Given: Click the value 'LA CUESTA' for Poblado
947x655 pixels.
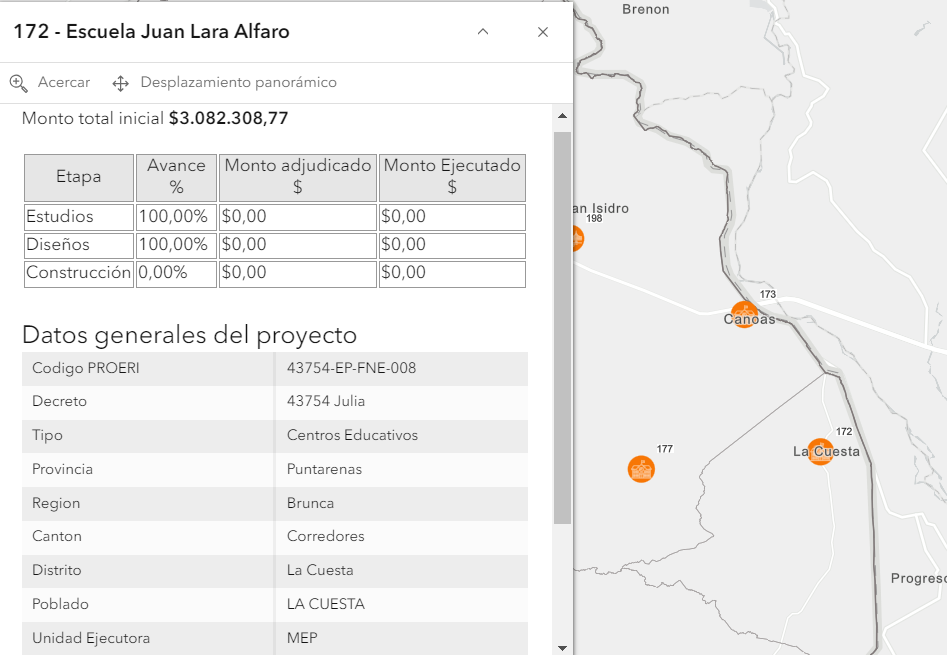Looking at the screenshot, I should (x=326, y=604).
